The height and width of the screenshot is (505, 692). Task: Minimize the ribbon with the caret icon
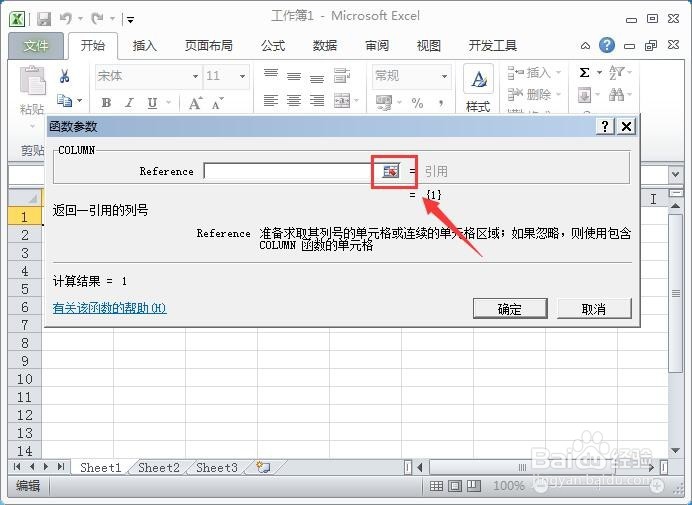tap(585, 45)
